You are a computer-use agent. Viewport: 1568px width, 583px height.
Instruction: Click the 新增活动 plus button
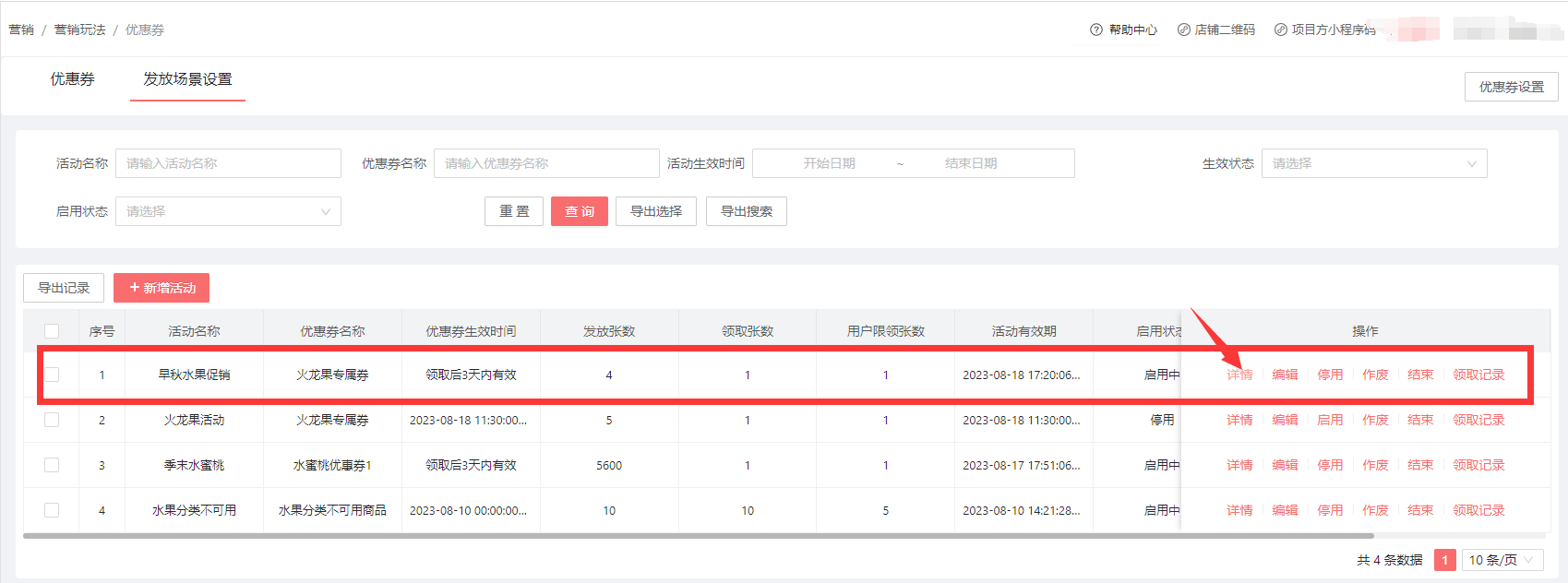[162, 288]
